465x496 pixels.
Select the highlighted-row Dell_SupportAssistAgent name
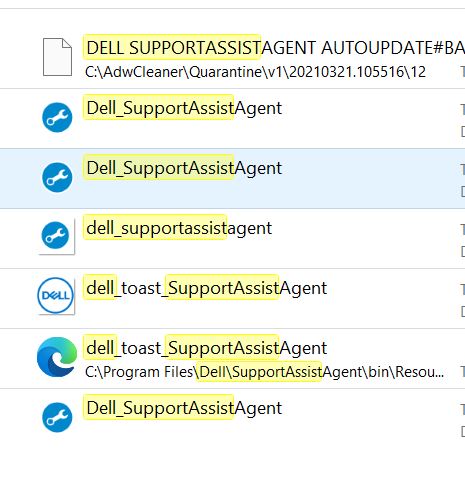pos(184,168)
